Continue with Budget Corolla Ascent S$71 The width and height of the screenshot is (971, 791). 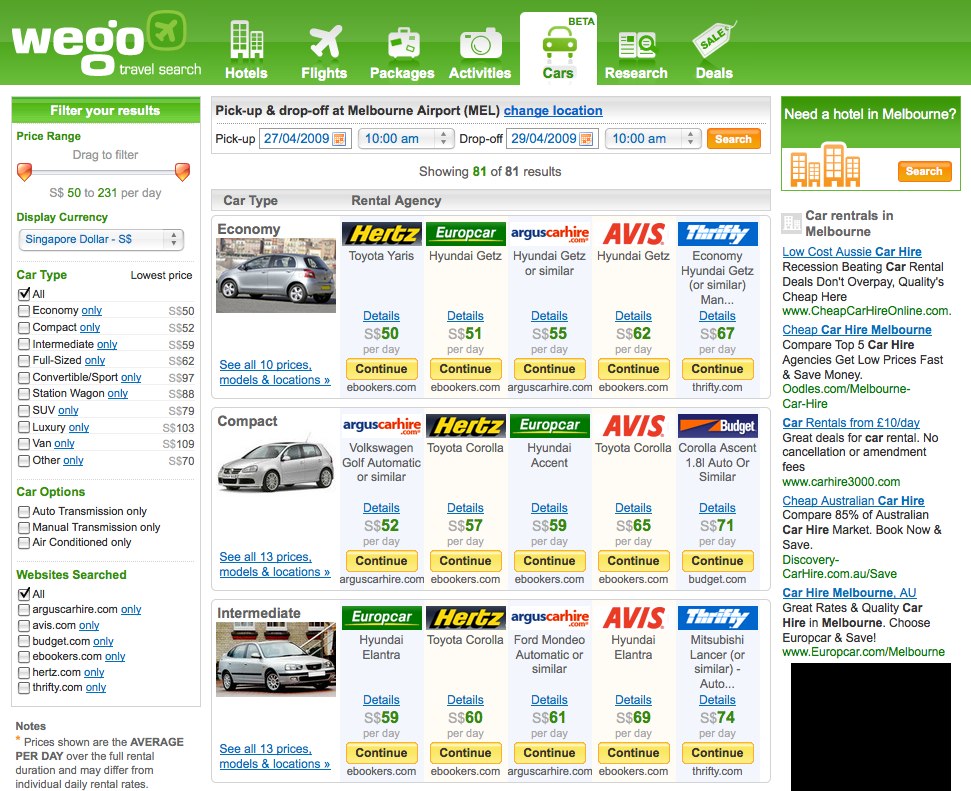(x=718, y=561)
